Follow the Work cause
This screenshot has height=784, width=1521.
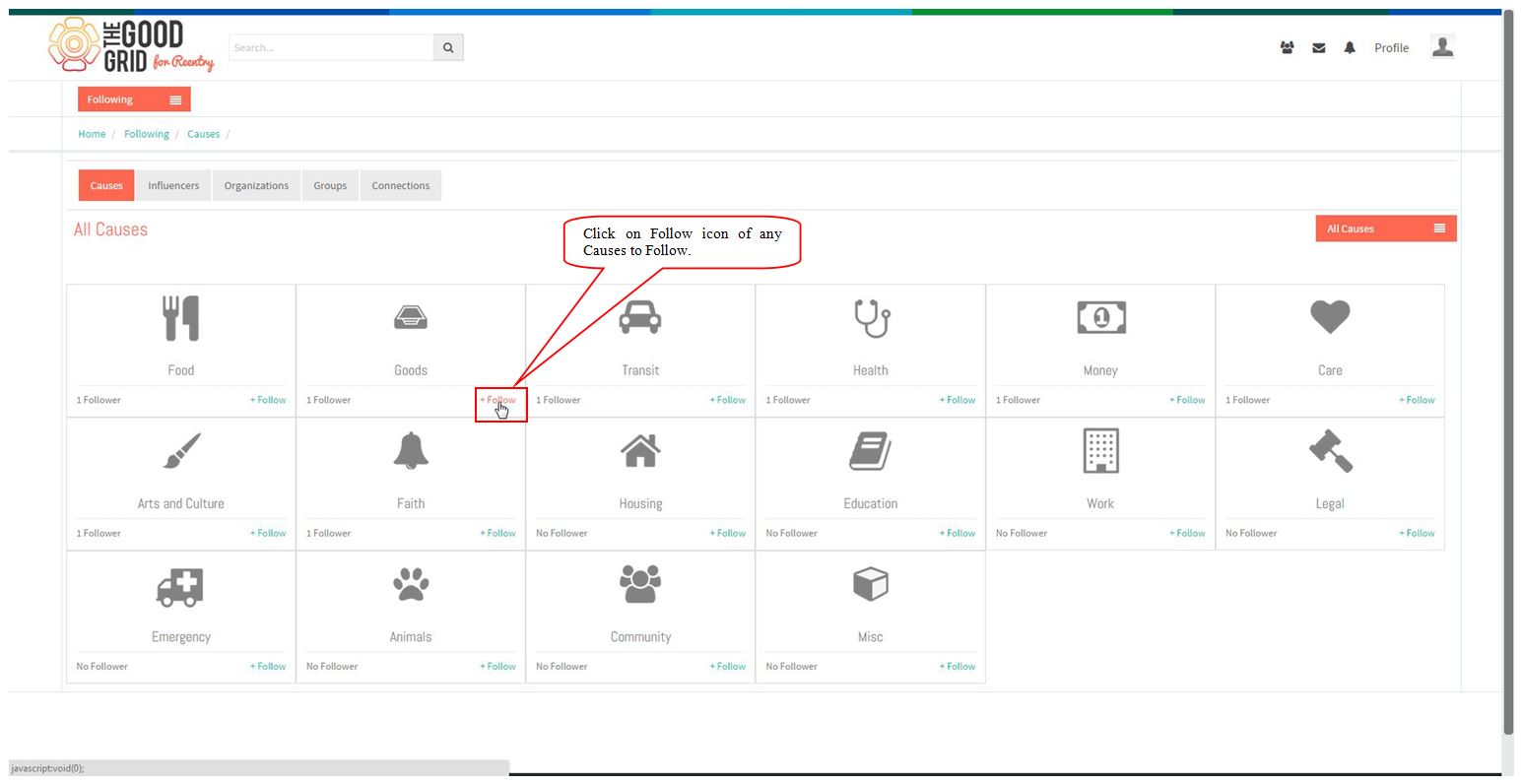pos(1187,533)
